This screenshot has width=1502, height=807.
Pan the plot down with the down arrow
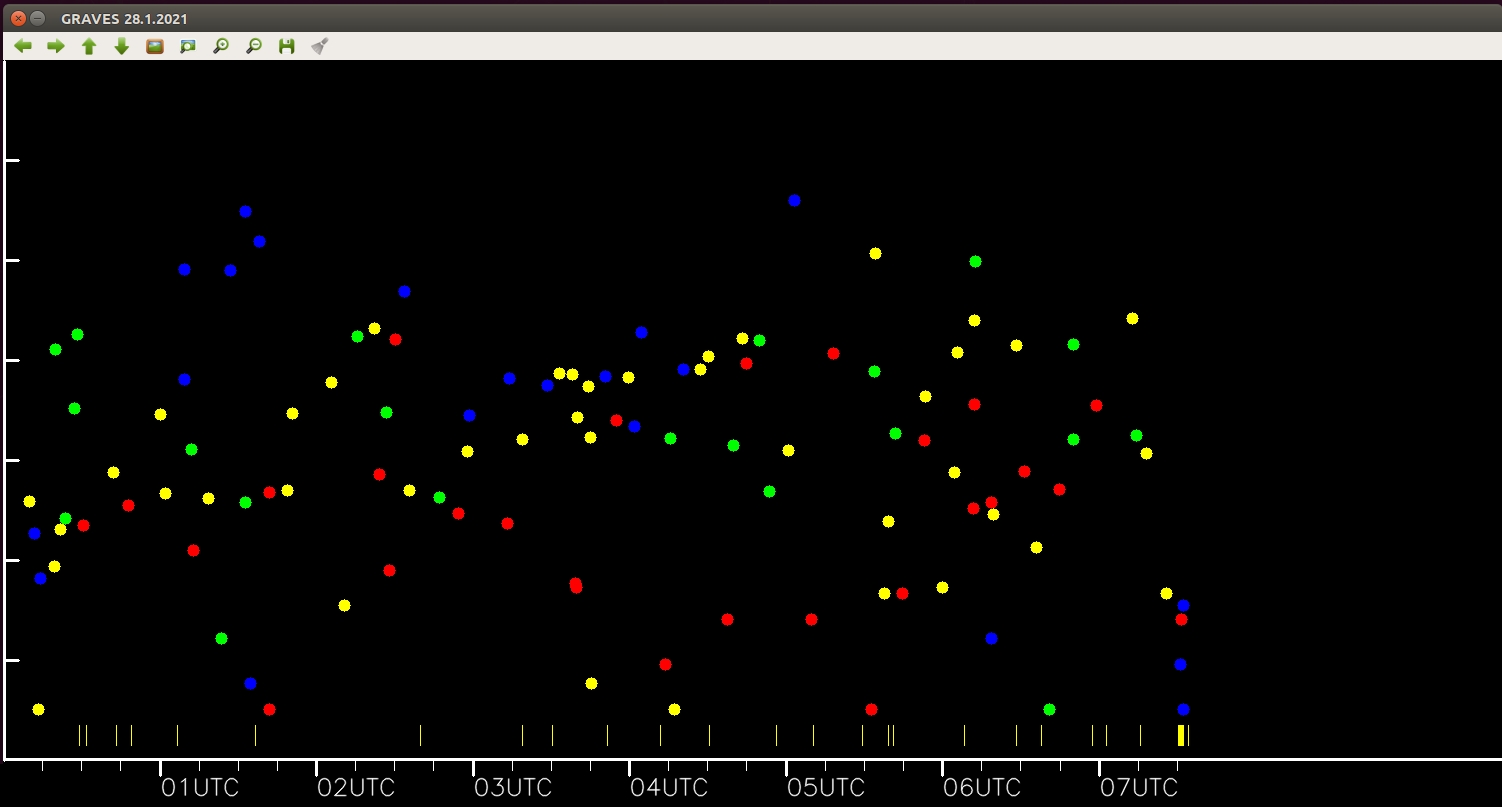pos(122,46)
